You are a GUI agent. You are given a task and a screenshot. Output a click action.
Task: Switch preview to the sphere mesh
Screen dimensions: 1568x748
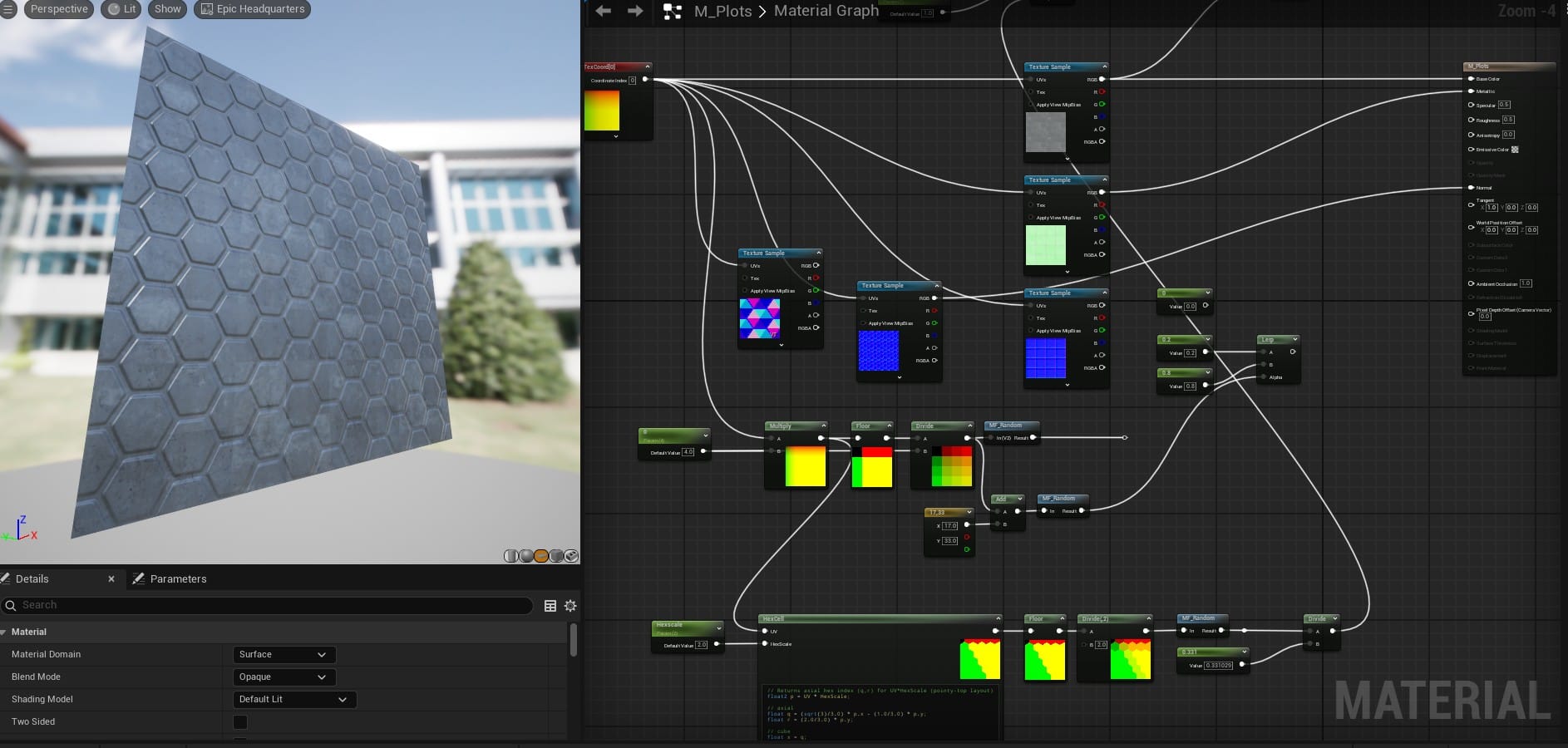526,556
